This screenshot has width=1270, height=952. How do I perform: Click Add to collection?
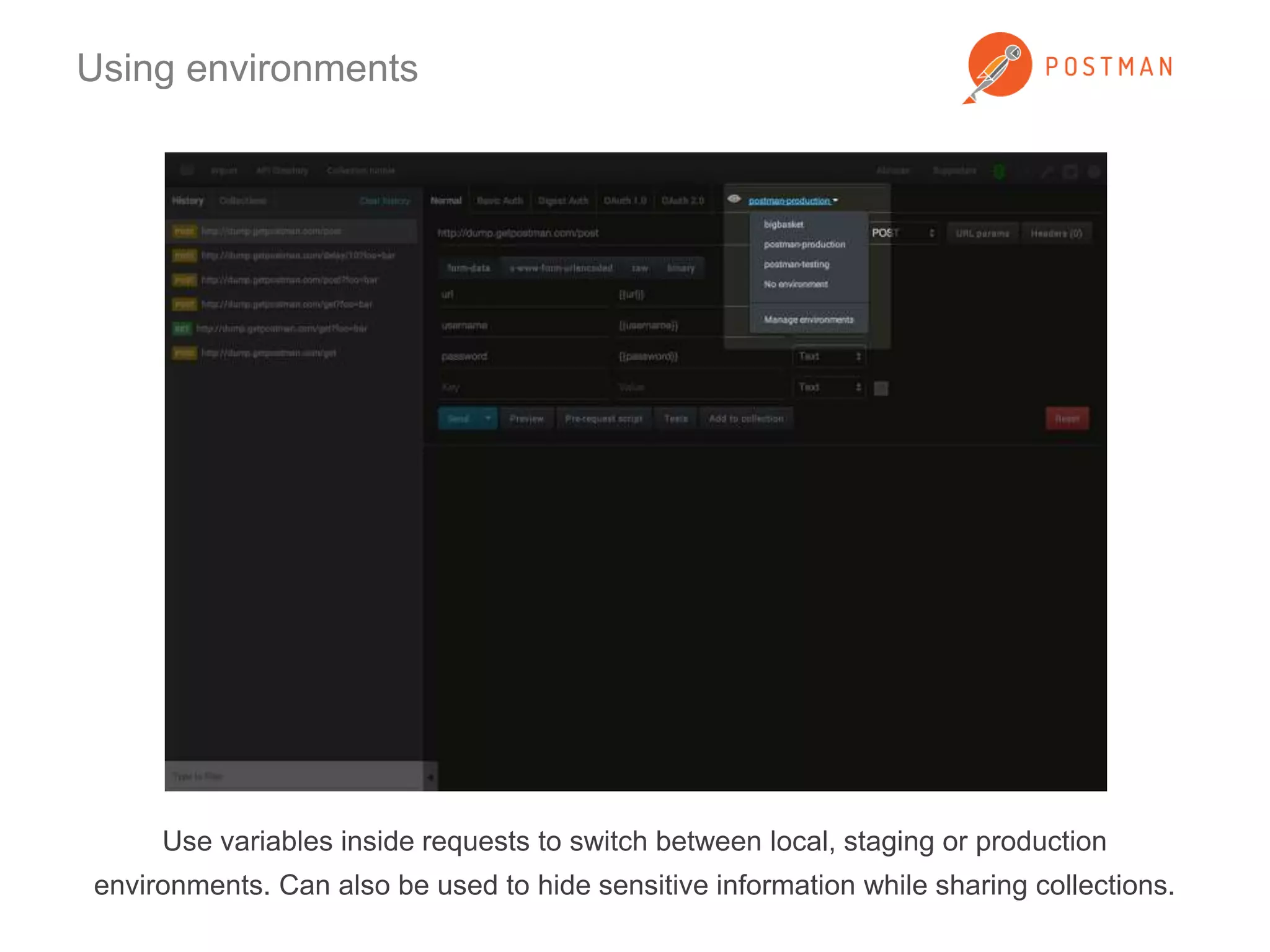click(x=746, y=418)
